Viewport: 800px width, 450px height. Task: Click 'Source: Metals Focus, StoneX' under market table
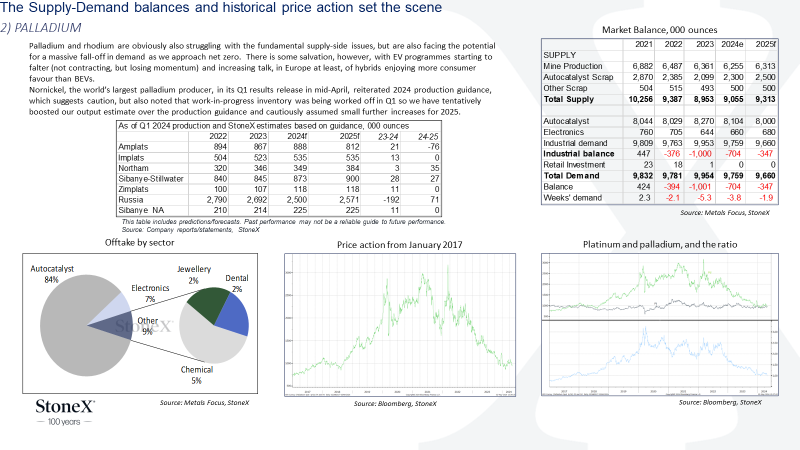(x=724, y=212)
